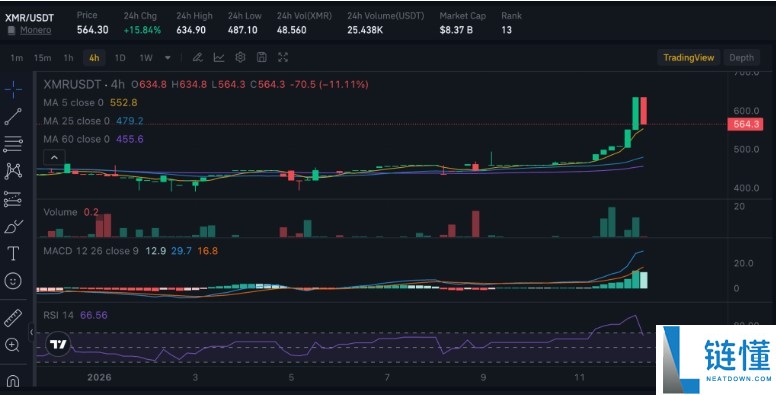This screenshot has height=395, width=776.
Task: Select the ruler measure tool
Action: (x=13, y=318)
